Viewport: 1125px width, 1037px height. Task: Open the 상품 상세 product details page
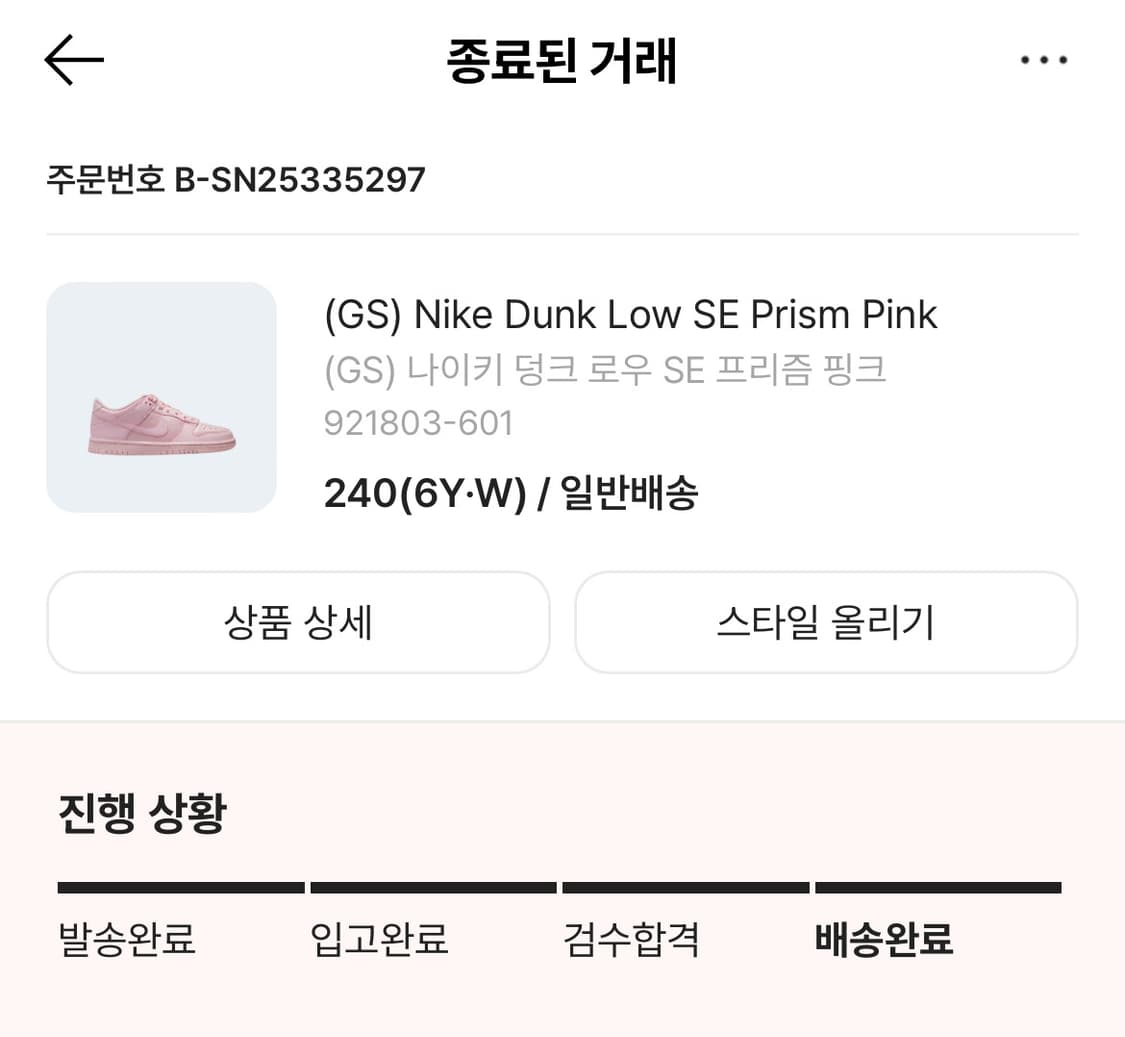click(x=297, y=622)
